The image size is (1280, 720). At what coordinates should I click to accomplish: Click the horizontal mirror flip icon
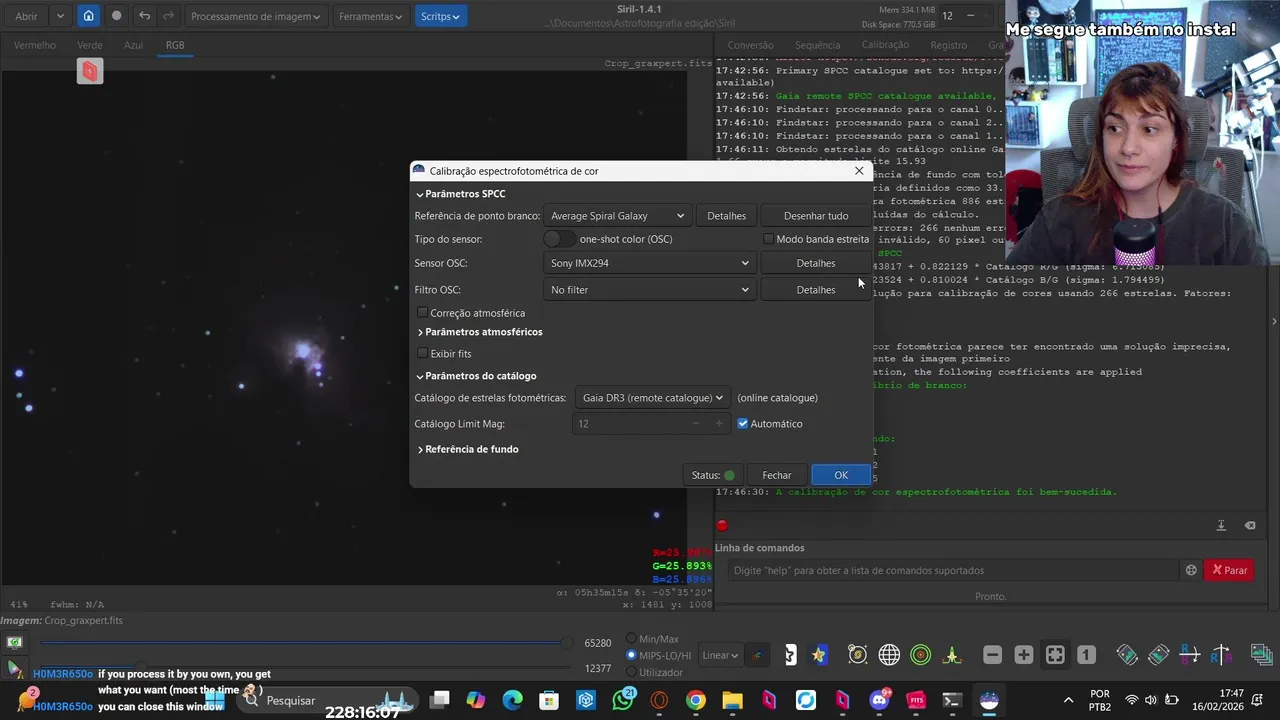point(1190,655)
